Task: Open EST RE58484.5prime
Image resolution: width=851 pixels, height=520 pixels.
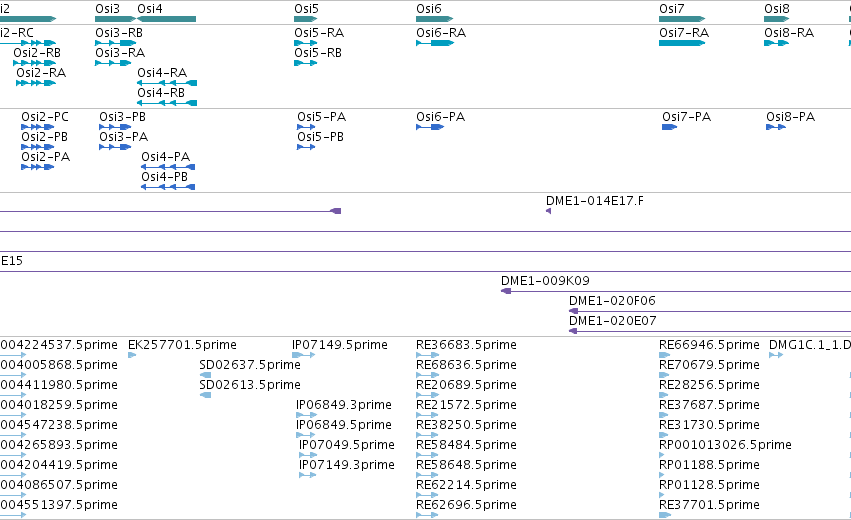Action: [x=466, y=445]
